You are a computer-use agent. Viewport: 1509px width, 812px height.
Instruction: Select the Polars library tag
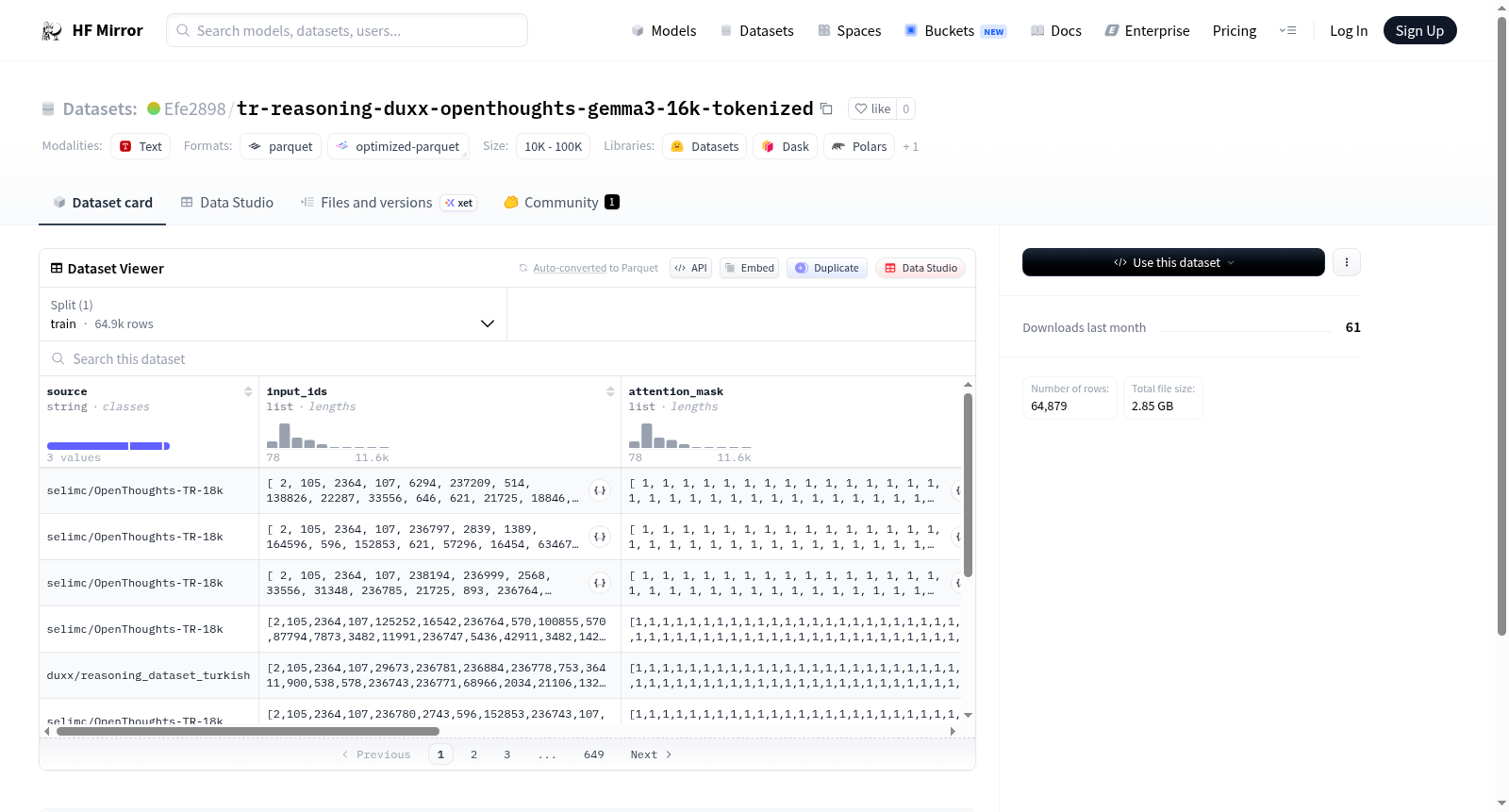coord(859,146)
